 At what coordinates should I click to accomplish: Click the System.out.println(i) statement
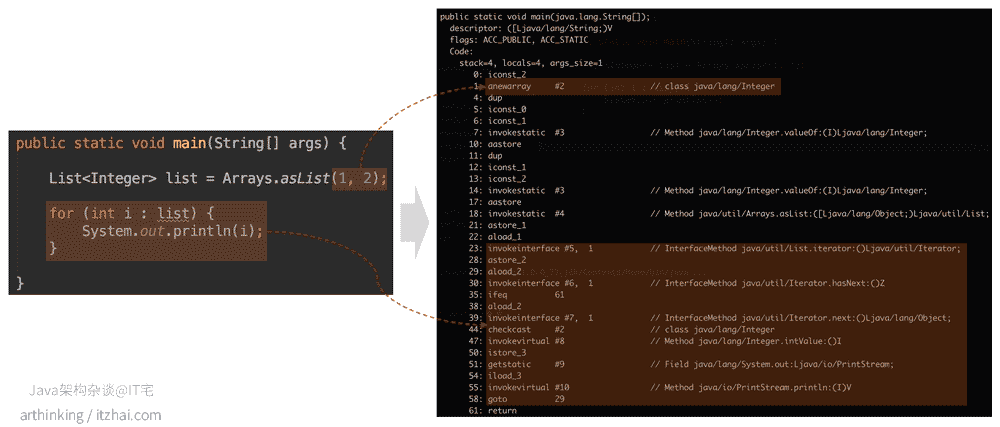[172, 231]
